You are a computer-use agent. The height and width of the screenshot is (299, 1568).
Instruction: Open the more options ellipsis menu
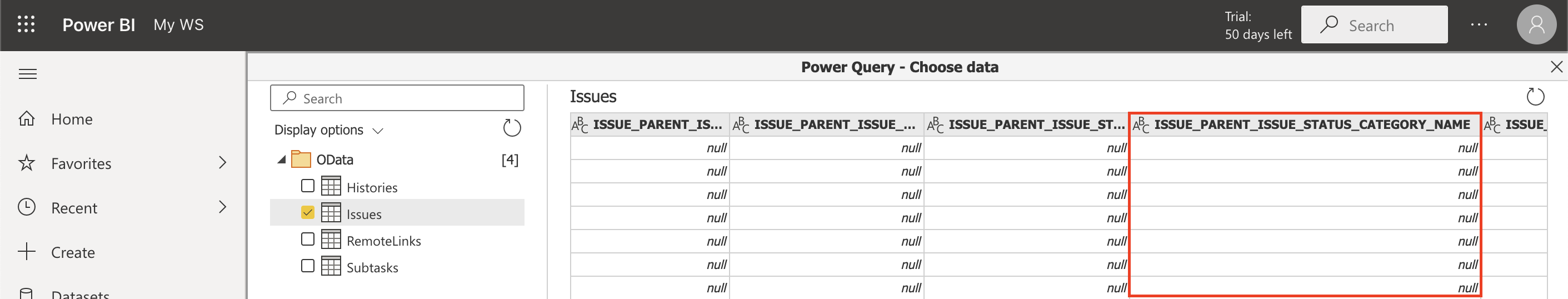1479,25
